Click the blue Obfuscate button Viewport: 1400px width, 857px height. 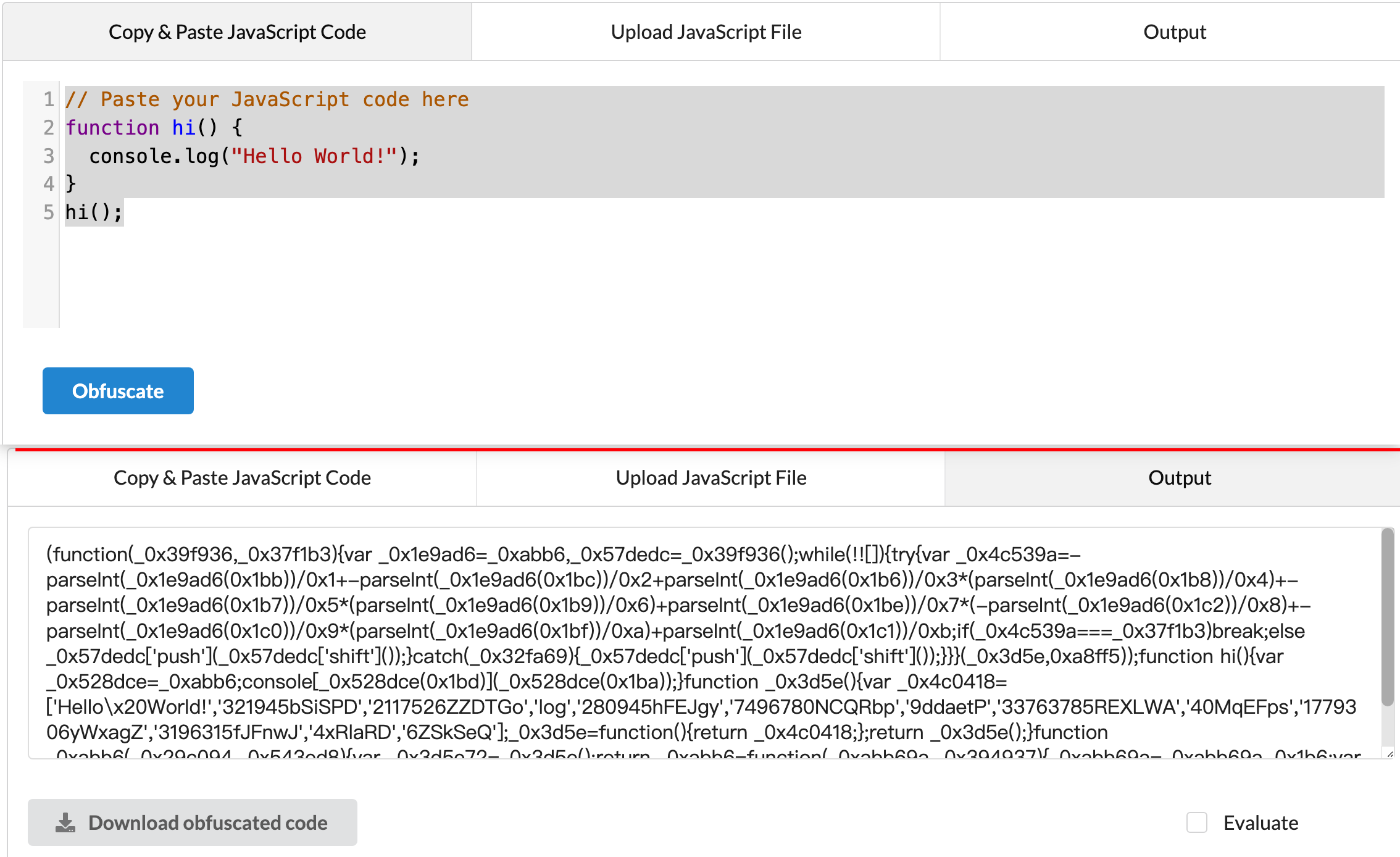coord(118,391)
